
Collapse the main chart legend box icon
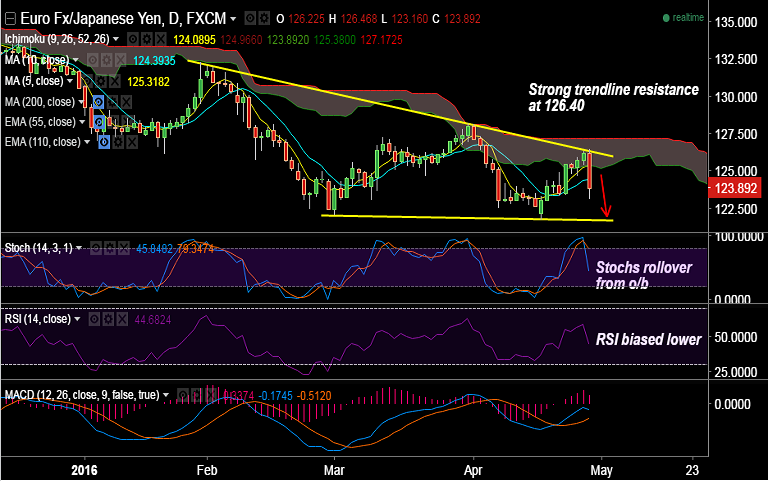coord(10,19)
